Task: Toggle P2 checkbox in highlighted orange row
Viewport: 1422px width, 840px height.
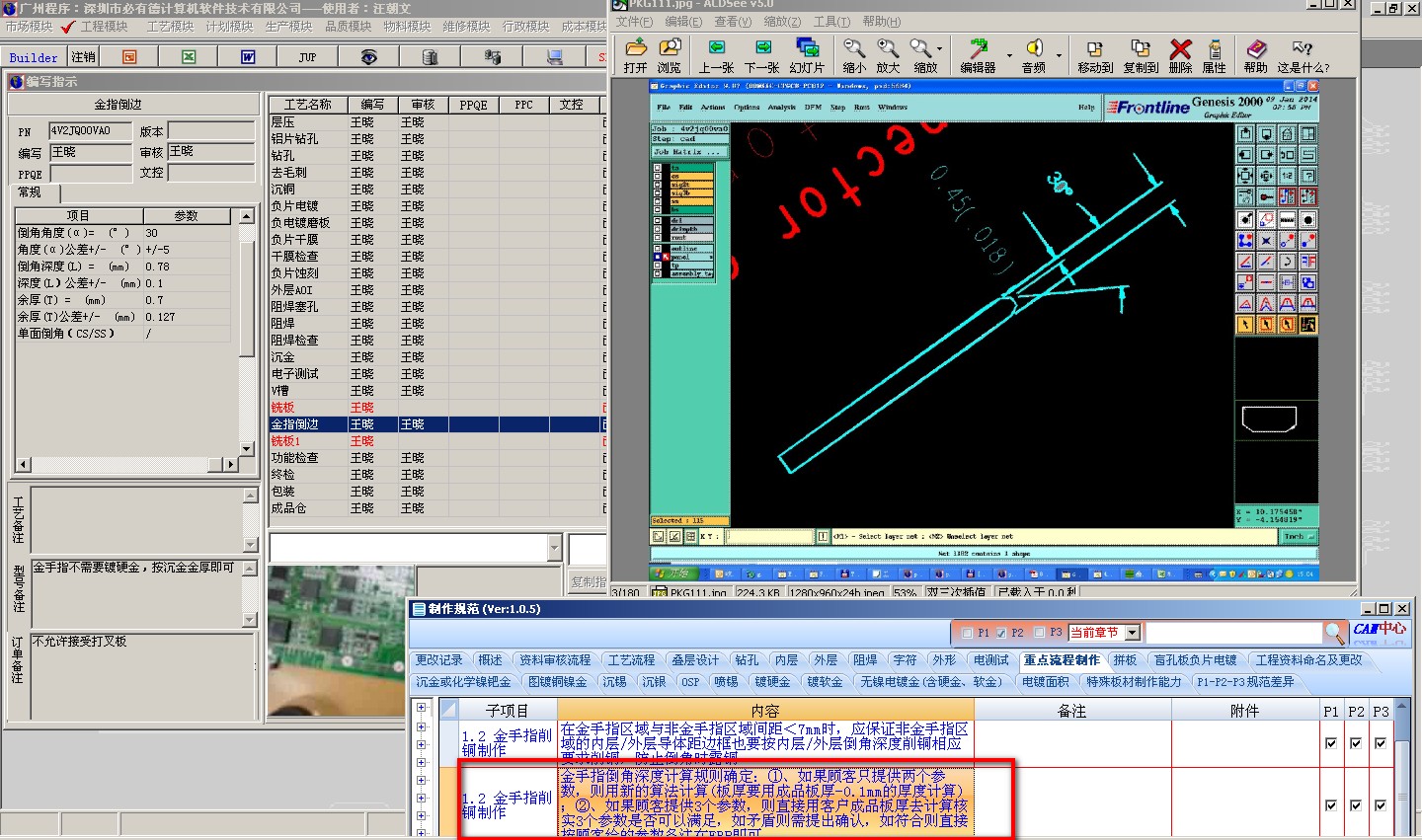Action: tap(1355, 805)
